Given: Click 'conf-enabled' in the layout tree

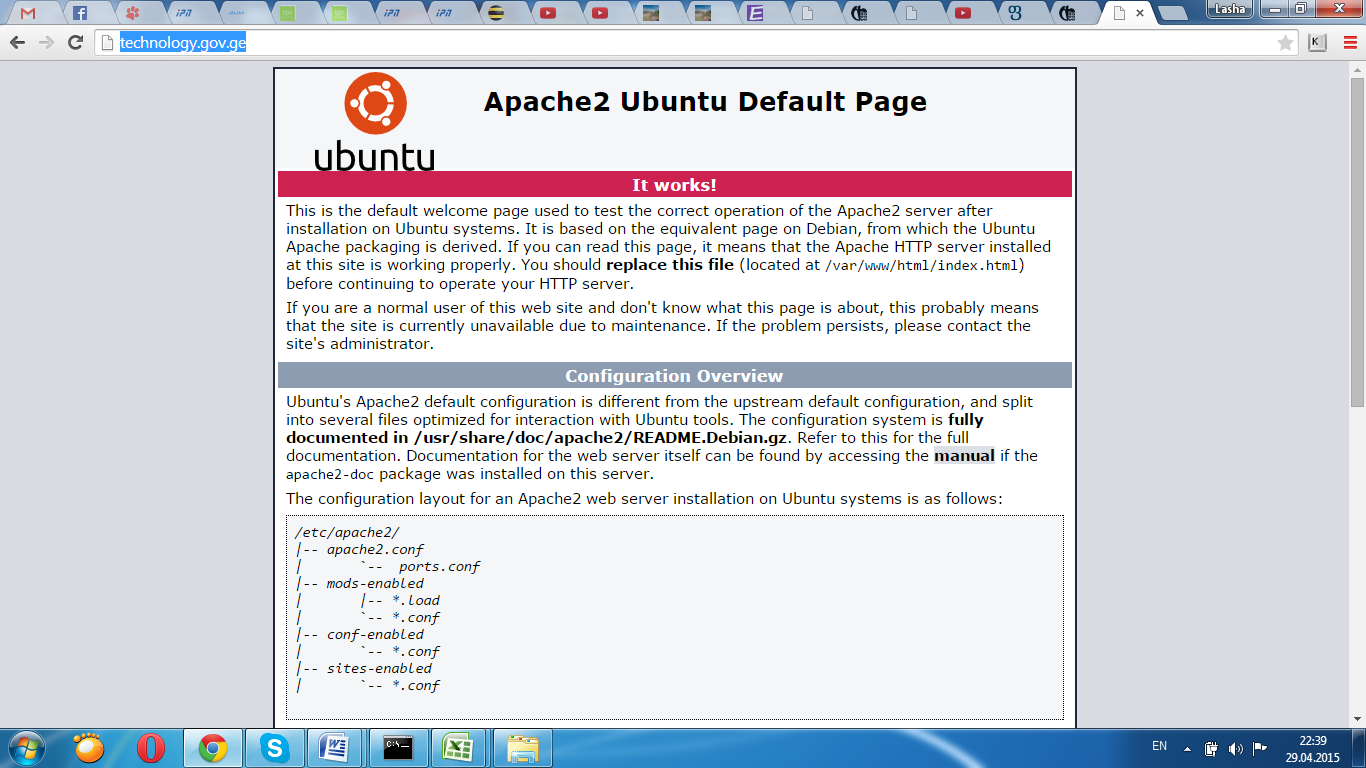Looking at the screenshot, I should tap(375, 635).
